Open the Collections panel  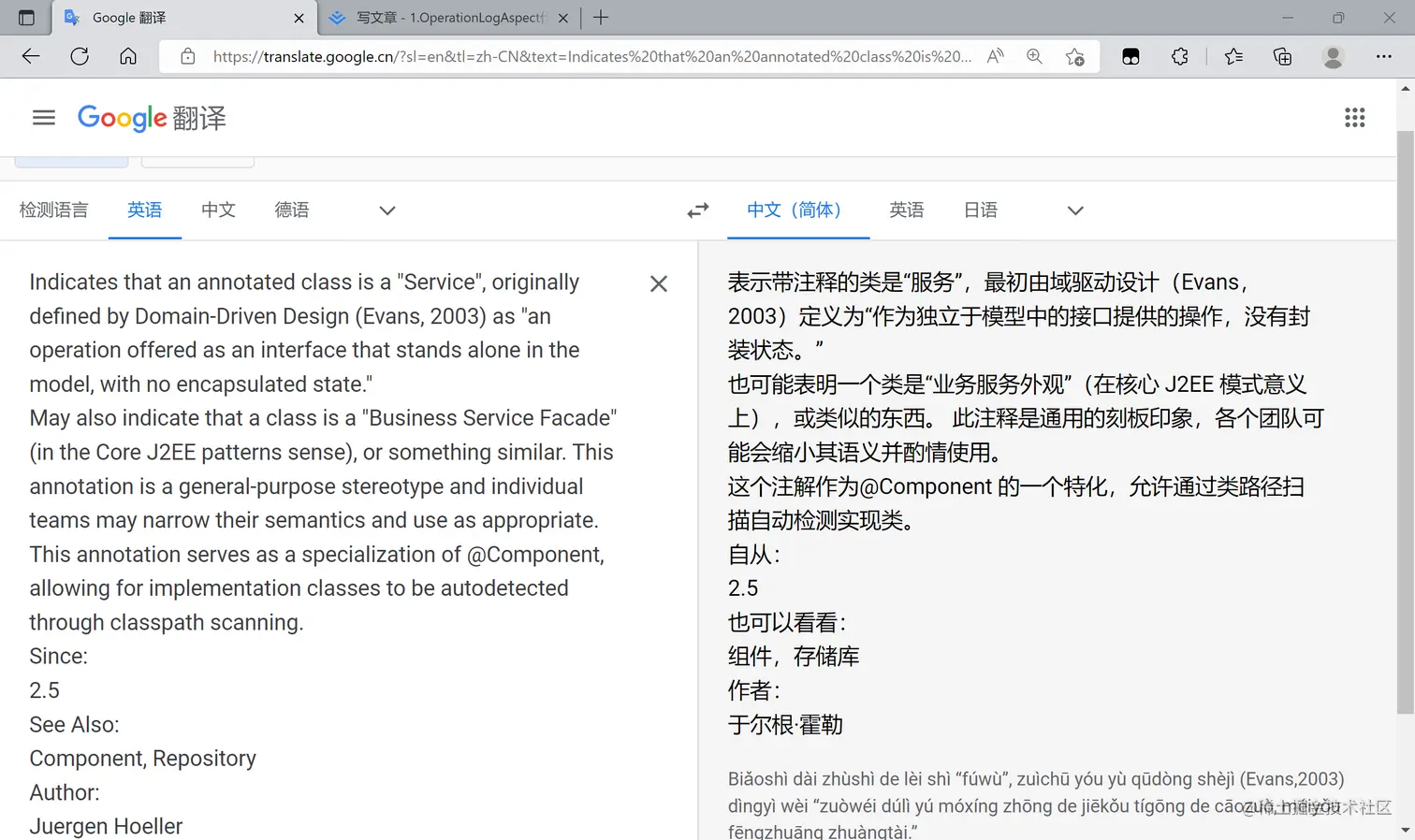(1283, 56)
